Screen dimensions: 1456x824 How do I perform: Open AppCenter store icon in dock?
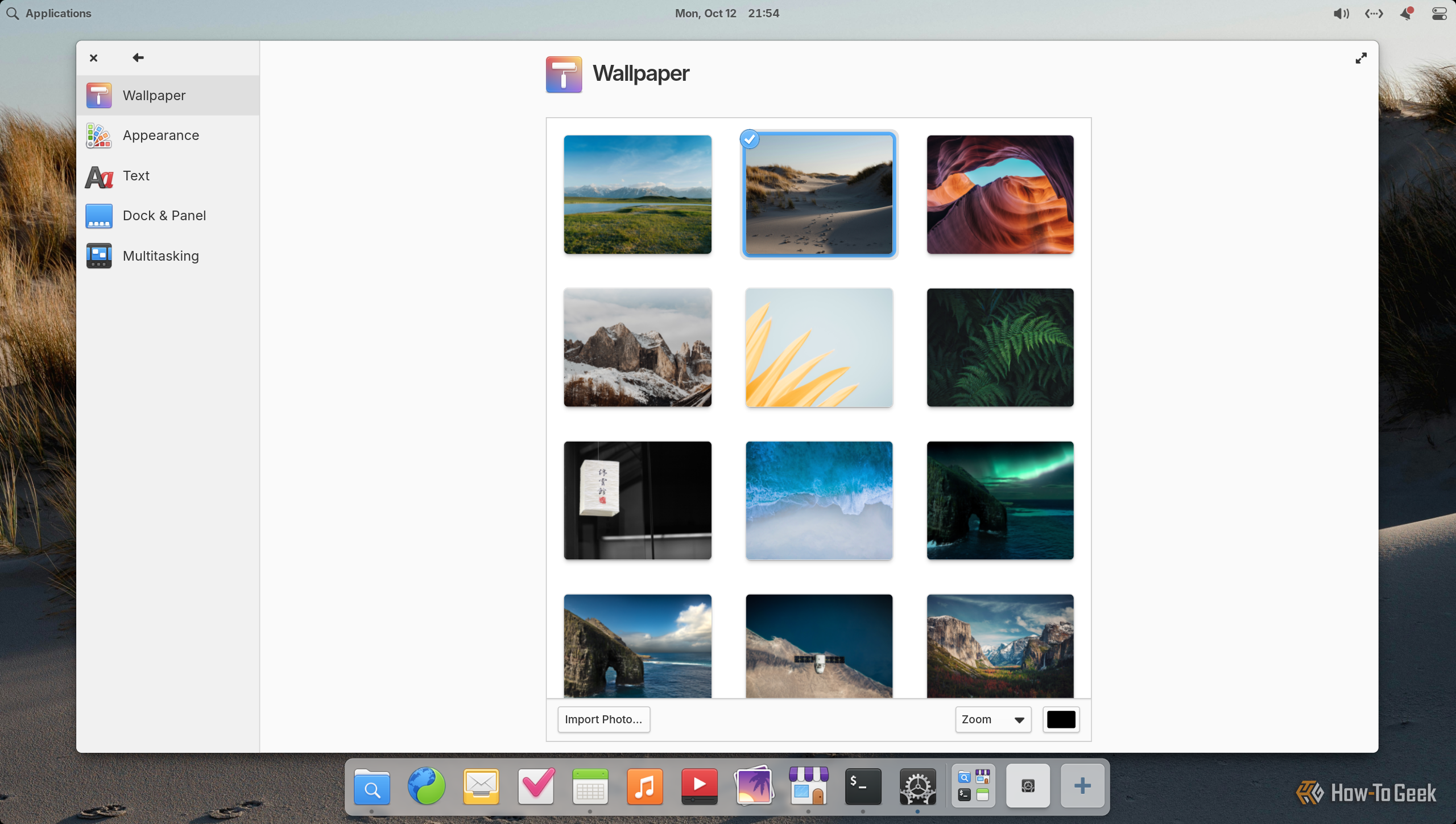(809, 786)
